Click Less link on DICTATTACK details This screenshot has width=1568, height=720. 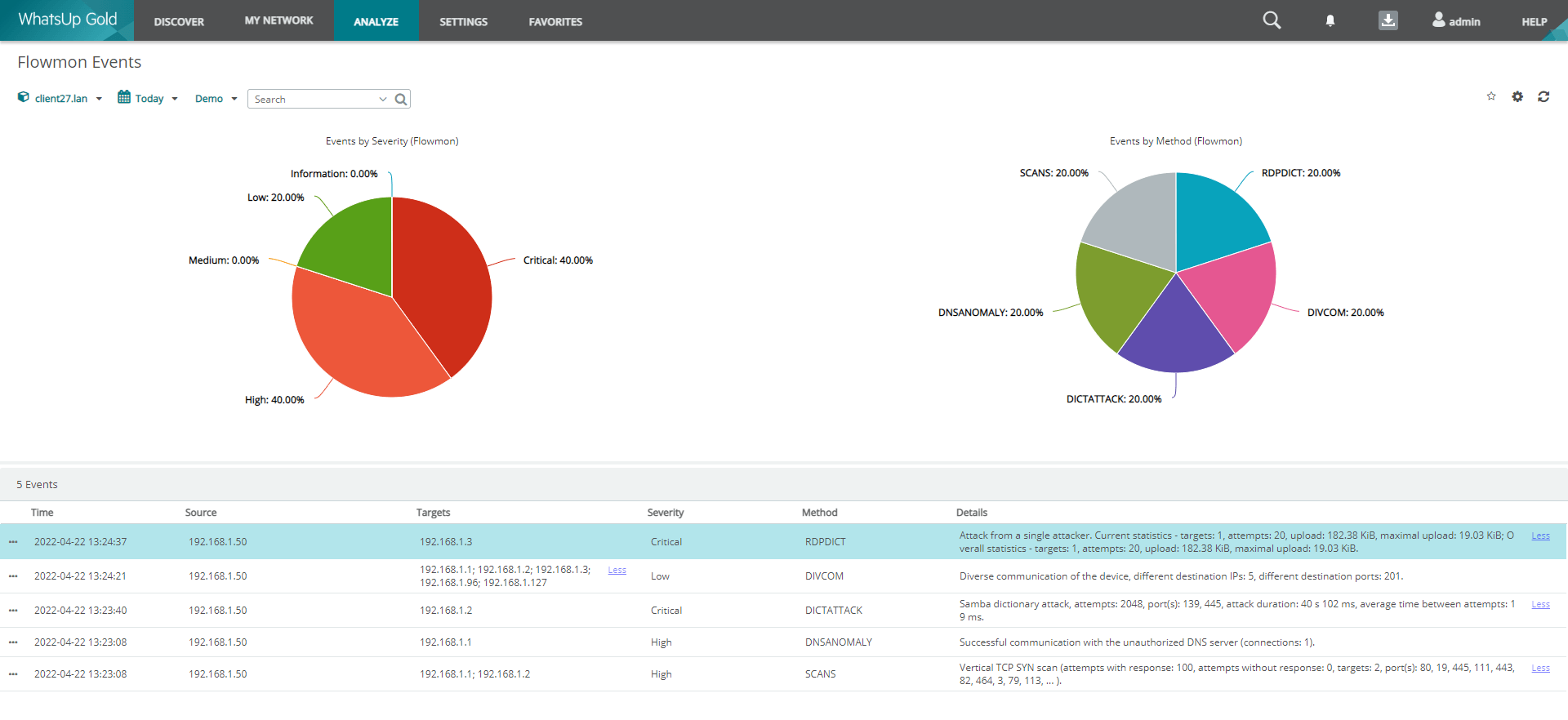click(1540, 604)
